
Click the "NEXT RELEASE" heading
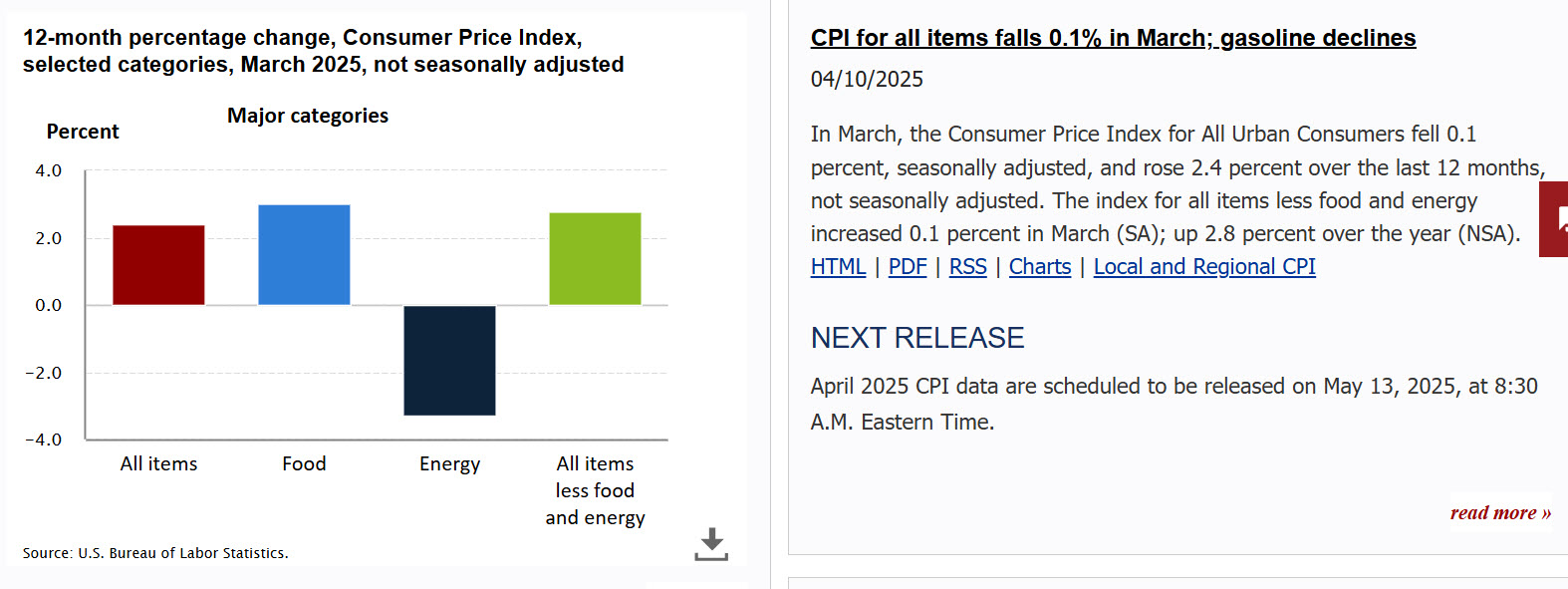point(916,338)
